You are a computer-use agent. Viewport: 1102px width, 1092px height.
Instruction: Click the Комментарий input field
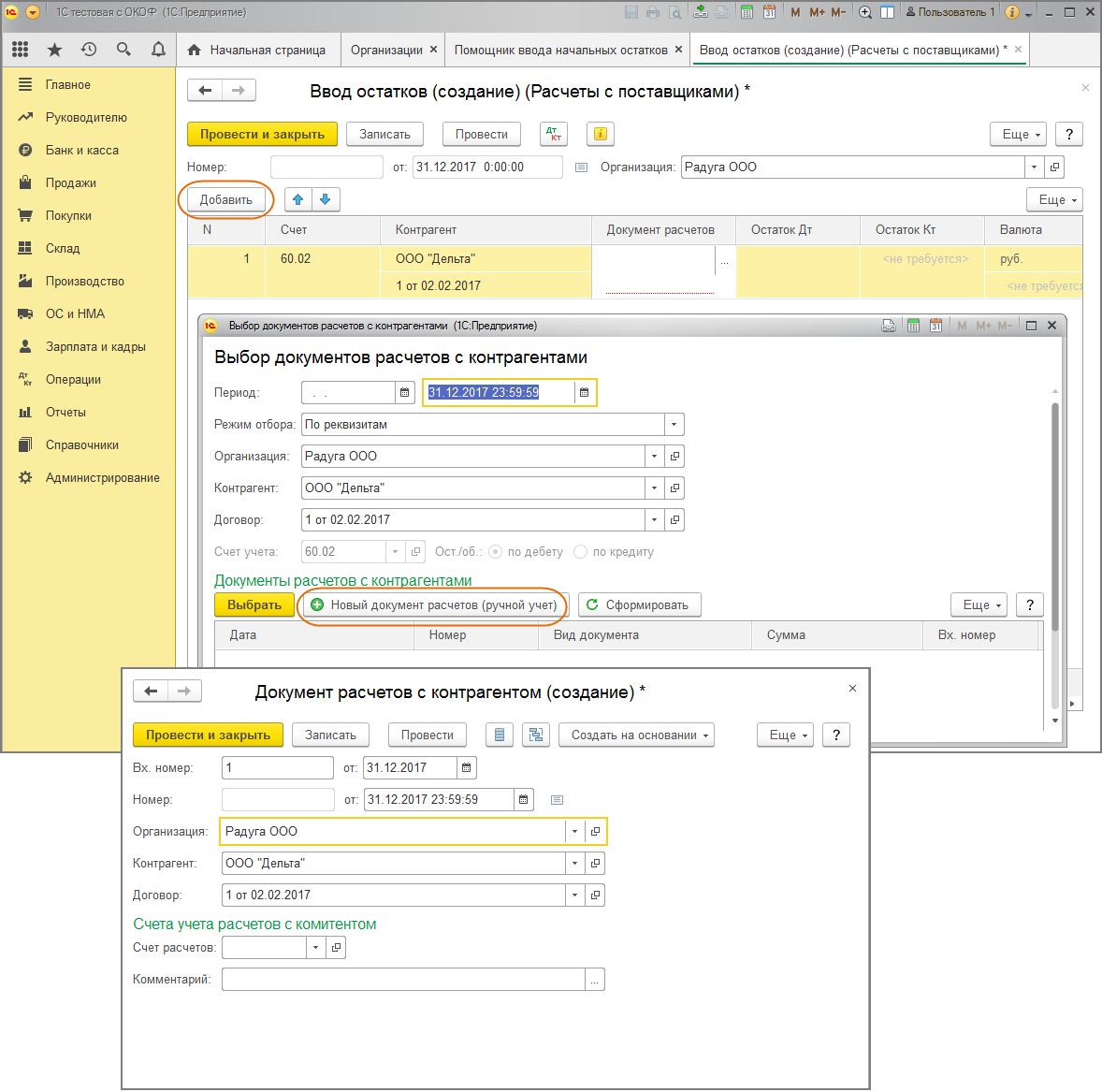[x=403, y=980]
